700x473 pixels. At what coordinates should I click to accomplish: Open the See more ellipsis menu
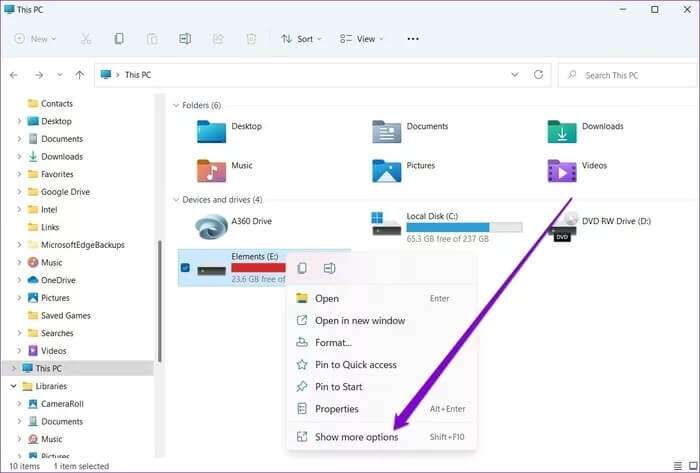click(x=413, y=39)
